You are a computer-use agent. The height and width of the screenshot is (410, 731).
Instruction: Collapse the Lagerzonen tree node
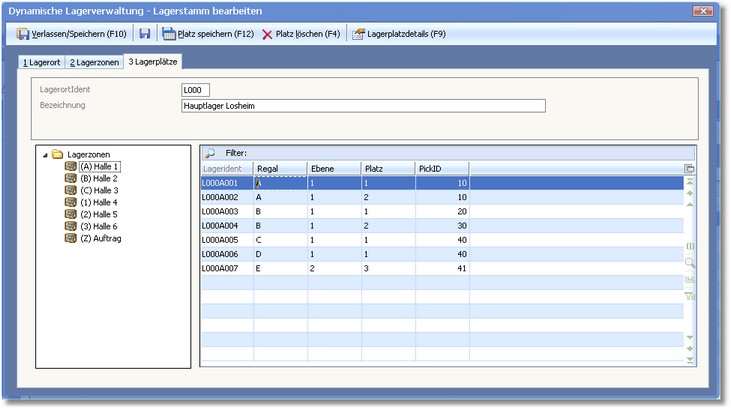tap(45, 155)
